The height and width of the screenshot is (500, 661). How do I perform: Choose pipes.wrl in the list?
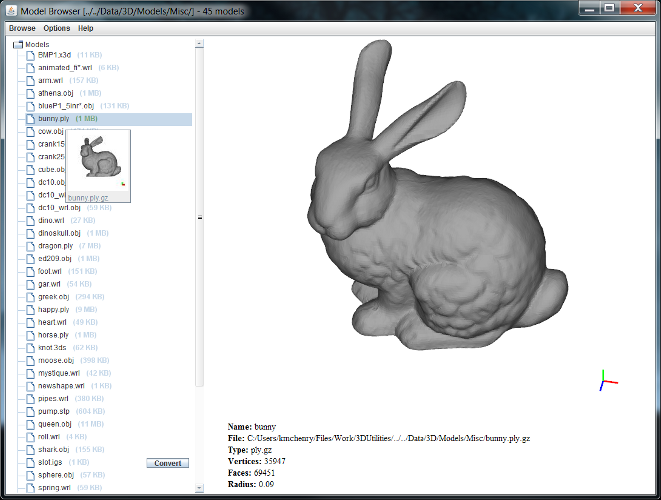click(x=53, y=399)
